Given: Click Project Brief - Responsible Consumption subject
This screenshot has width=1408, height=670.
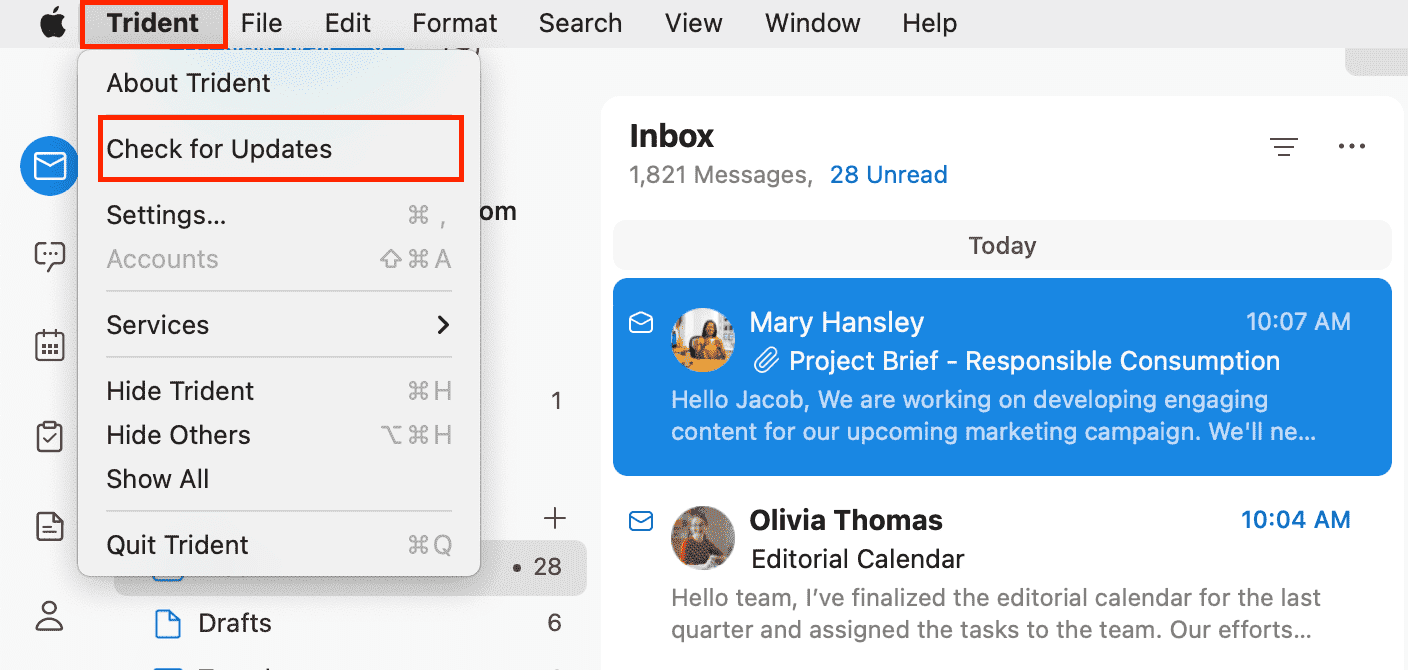Looking at the screenshot, I should (1034, 360).
